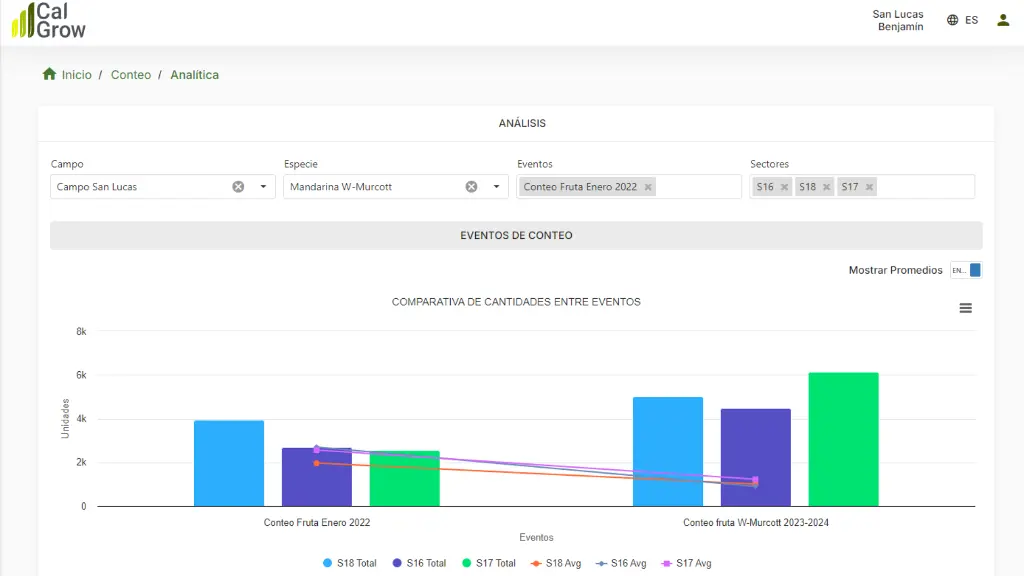Click the CalGrow logo
1024x576 pixels.
pos(49,20)
